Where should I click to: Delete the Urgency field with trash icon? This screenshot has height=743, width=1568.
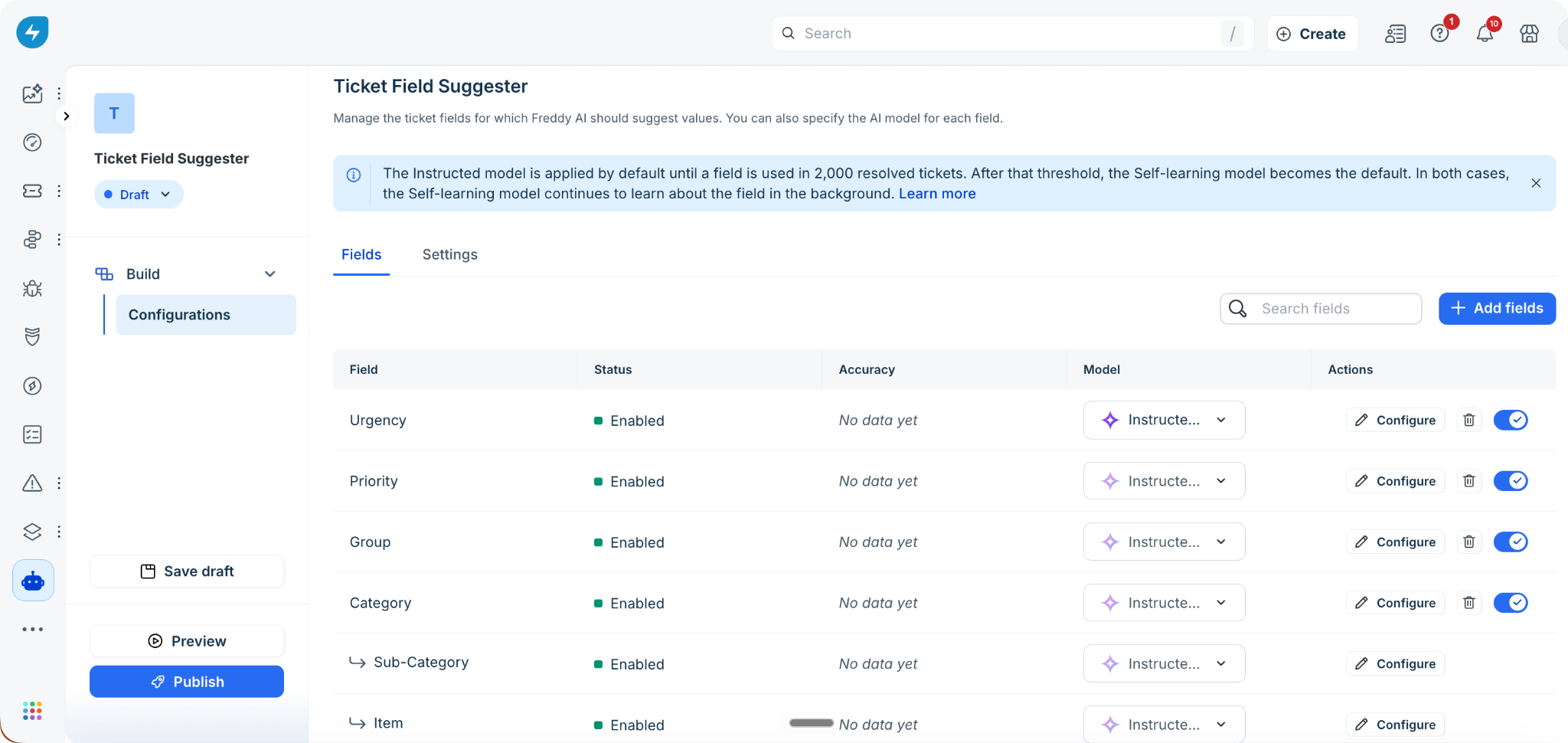tap(1469, 420)
